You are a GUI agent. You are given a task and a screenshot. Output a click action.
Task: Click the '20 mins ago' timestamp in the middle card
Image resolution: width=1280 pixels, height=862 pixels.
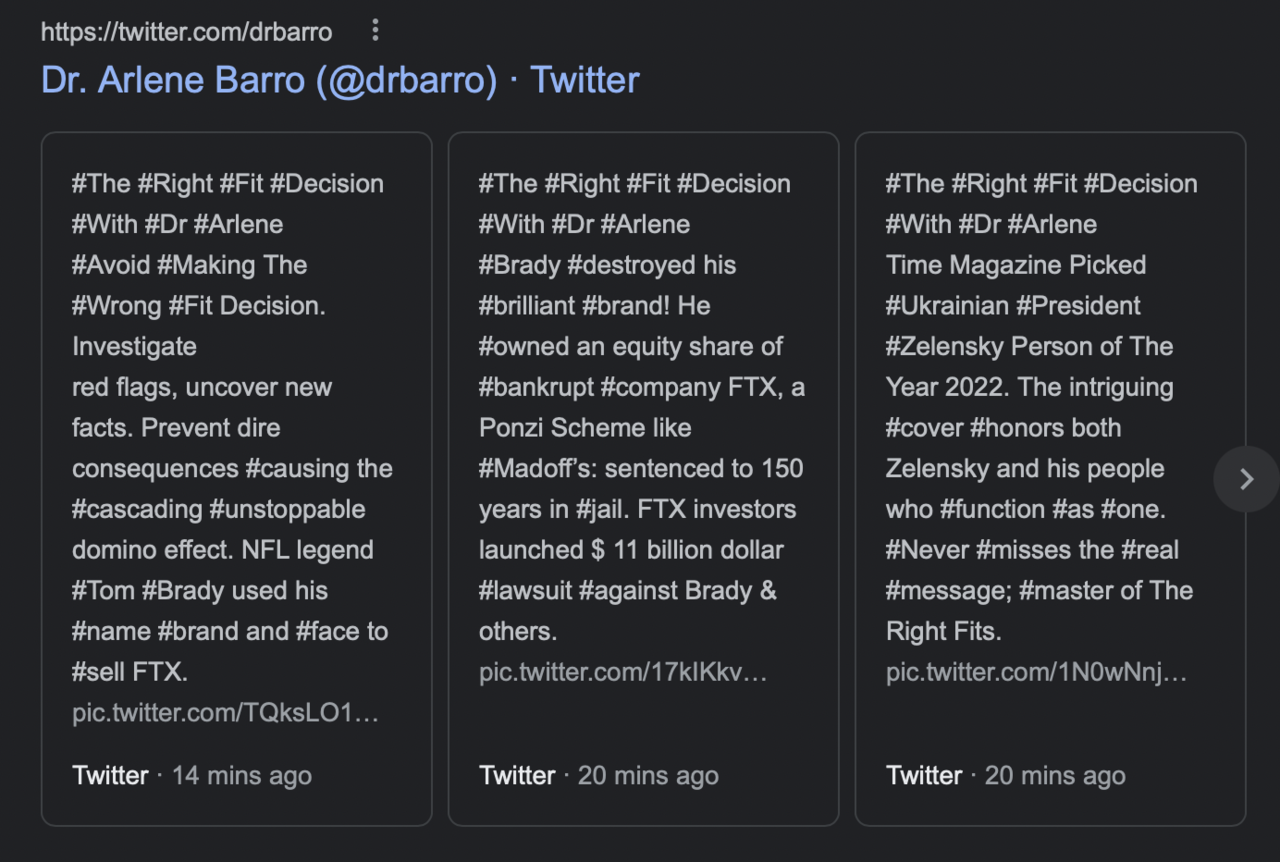click(x=649, y=776)
